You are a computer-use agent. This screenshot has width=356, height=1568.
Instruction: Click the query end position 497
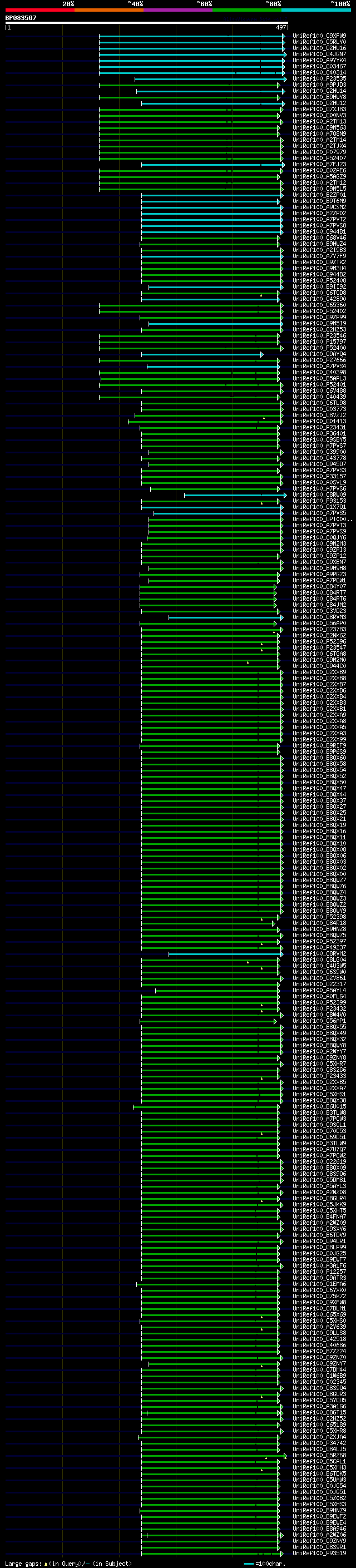coord(280,27)
